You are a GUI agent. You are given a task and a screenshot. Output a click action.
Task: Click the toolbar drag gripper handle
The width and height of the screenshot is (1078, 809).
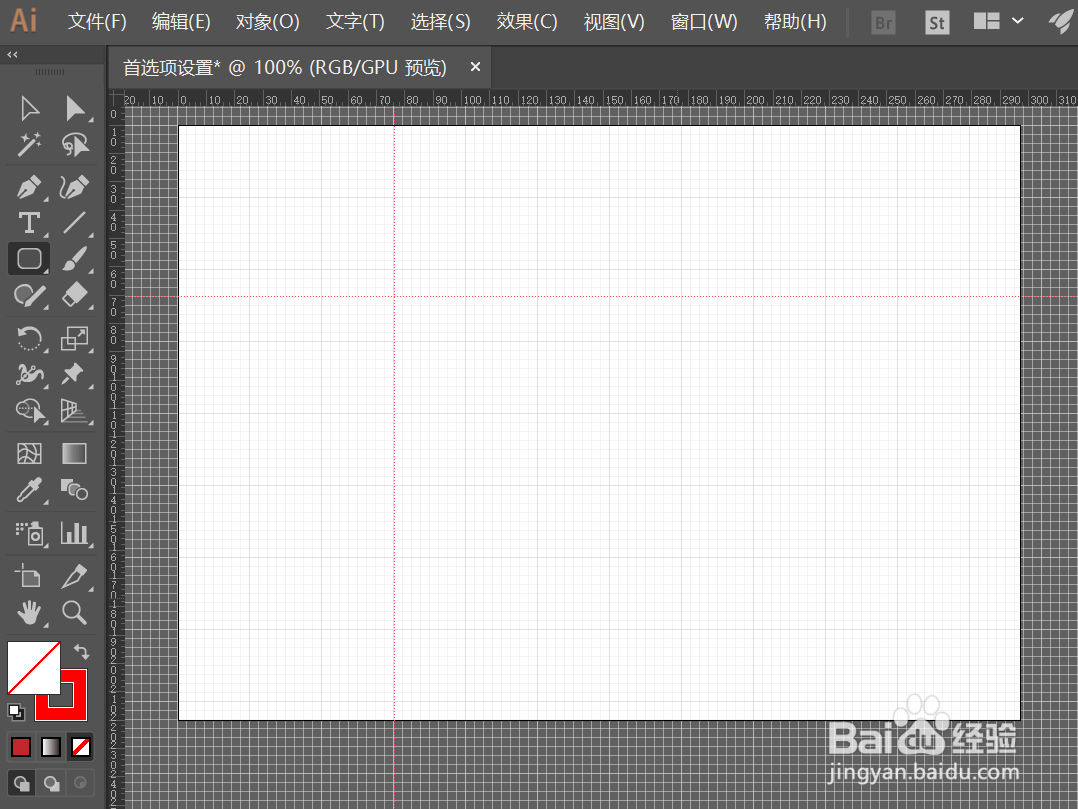click(x=50, y=71)
